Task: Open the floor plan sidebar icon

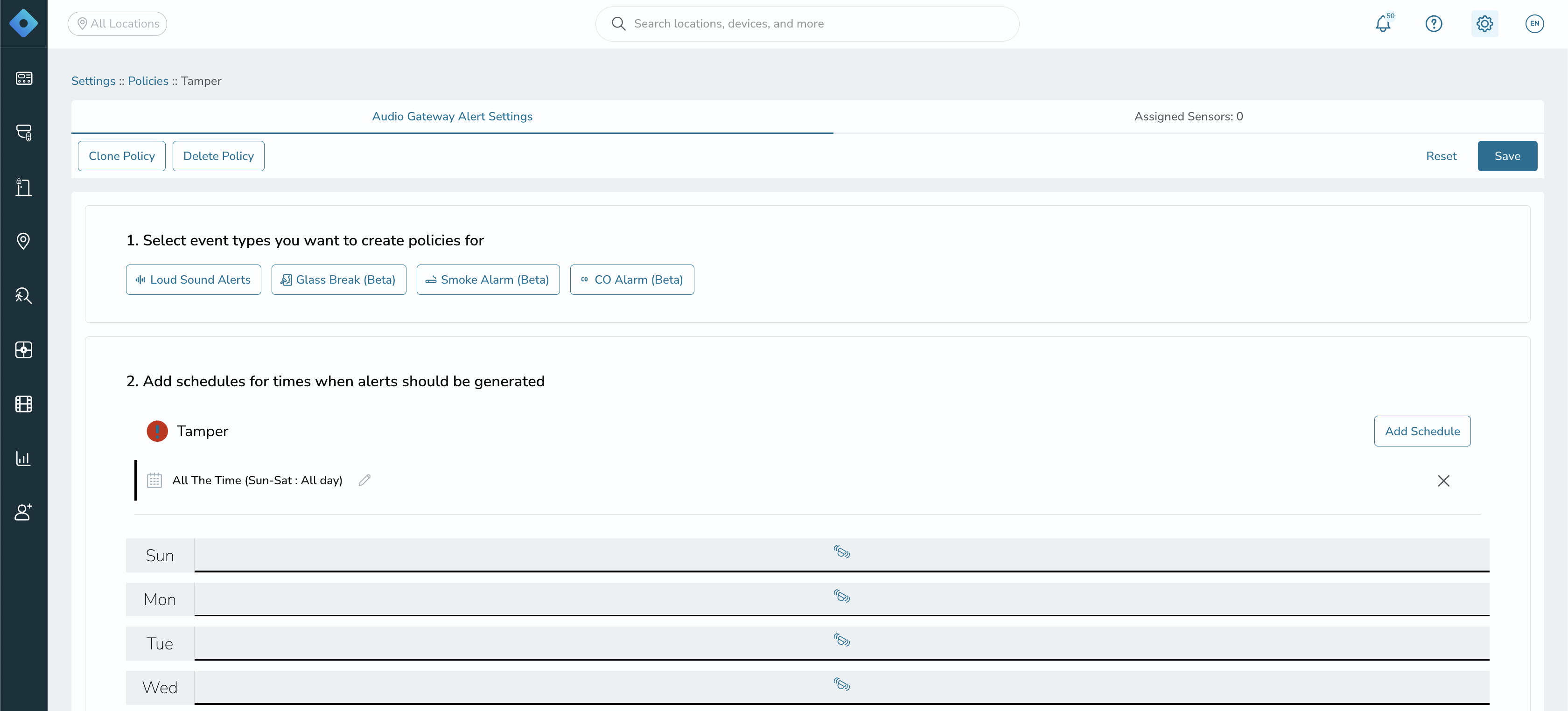Action: click(24, 349)
